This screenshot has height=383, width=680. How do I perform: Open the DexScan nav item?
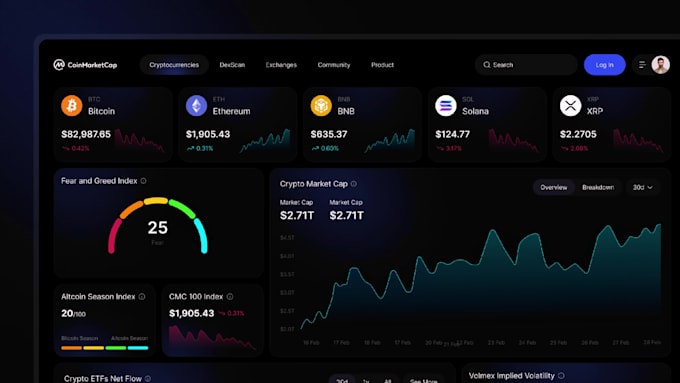[232, 65]
